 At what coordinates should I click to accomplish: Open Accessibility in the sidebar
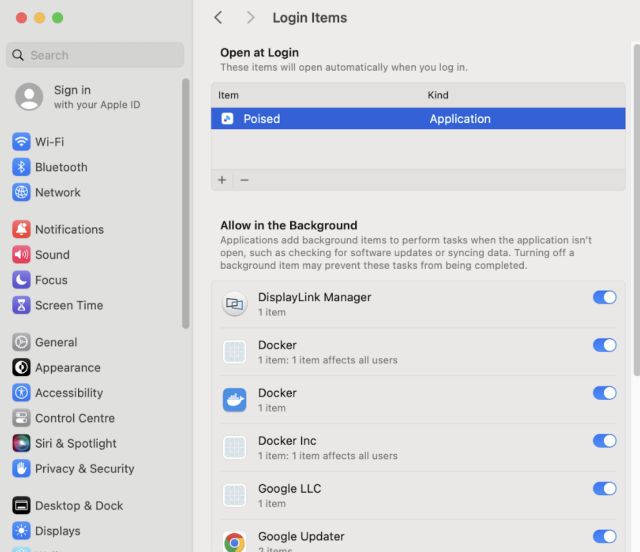[x=68, y=393]
